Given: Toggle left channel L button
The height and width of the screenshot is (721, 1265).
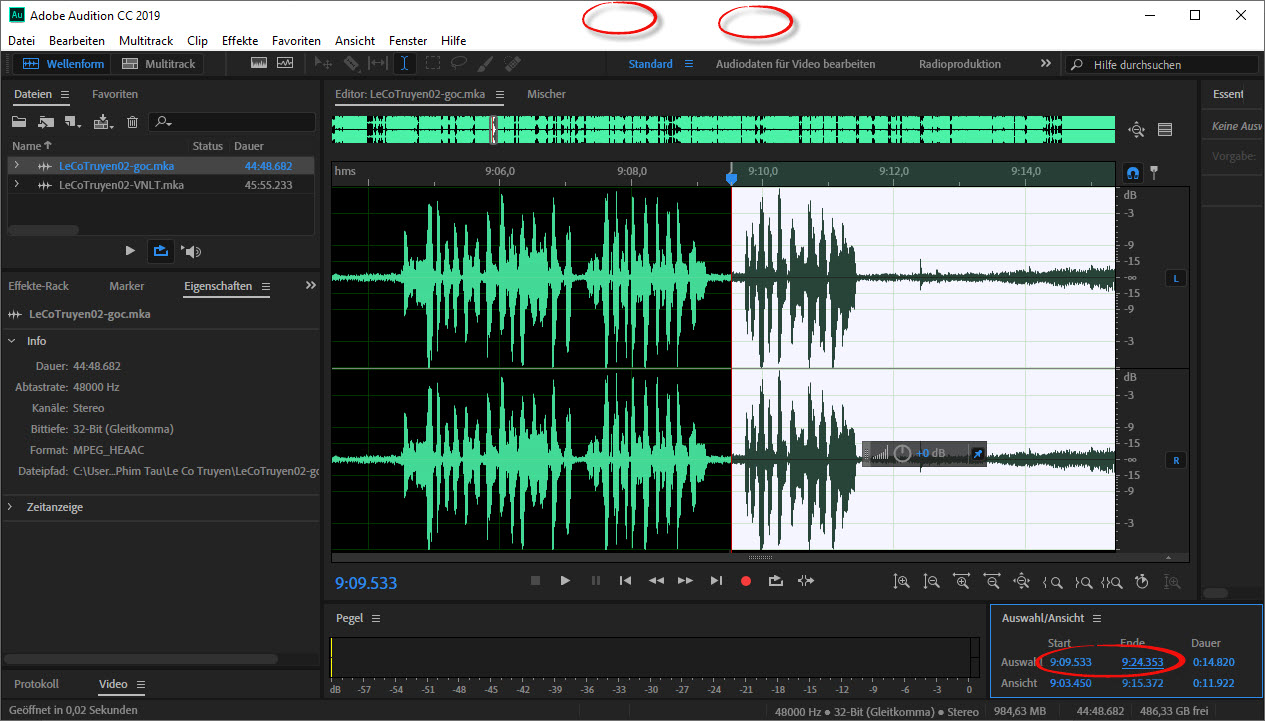Looking at the screenshot, I should (1176, 278).
